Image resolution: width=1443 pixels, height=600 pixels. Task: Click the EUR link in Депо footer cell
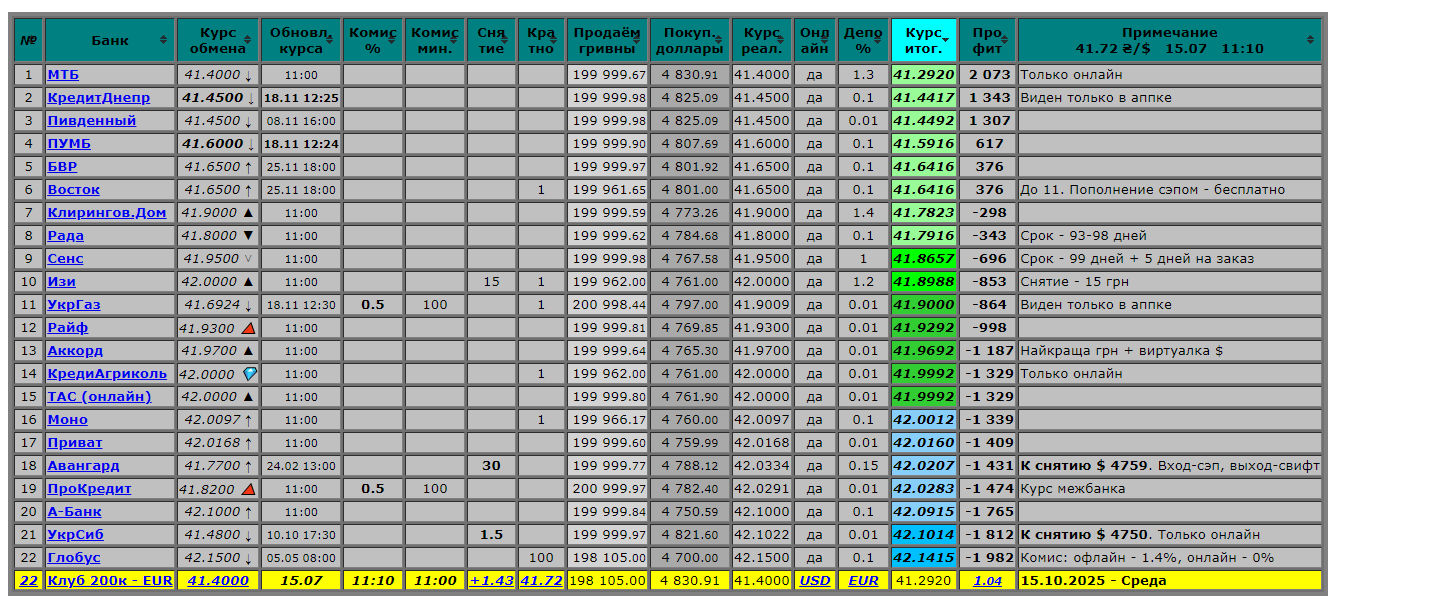(x=863, y=581)
